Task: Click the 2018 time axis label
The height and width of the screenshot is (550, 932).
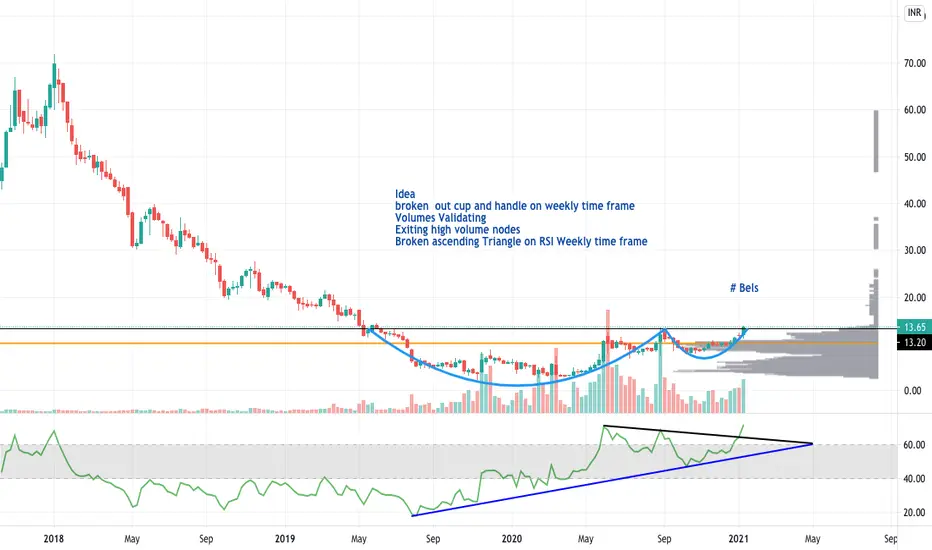Action: 53,539
